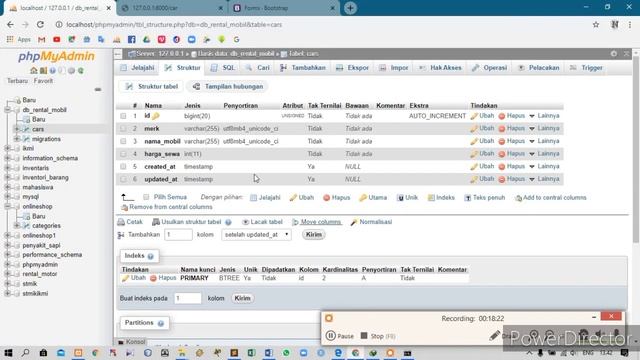The height and width of the screenshot is (360, 640).
Task: Open pencil draw tool in recorder
Action: pos(494,336)
